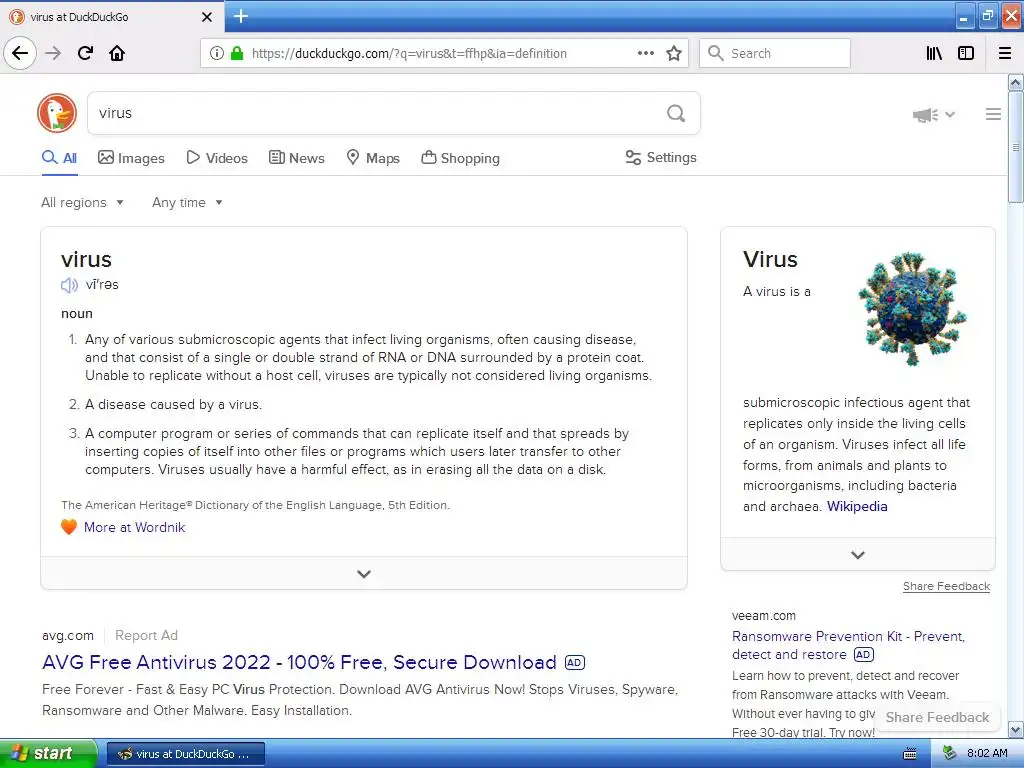Click the avg.com domain text
Screen dimensions: 1024x768
coord(68,635)
